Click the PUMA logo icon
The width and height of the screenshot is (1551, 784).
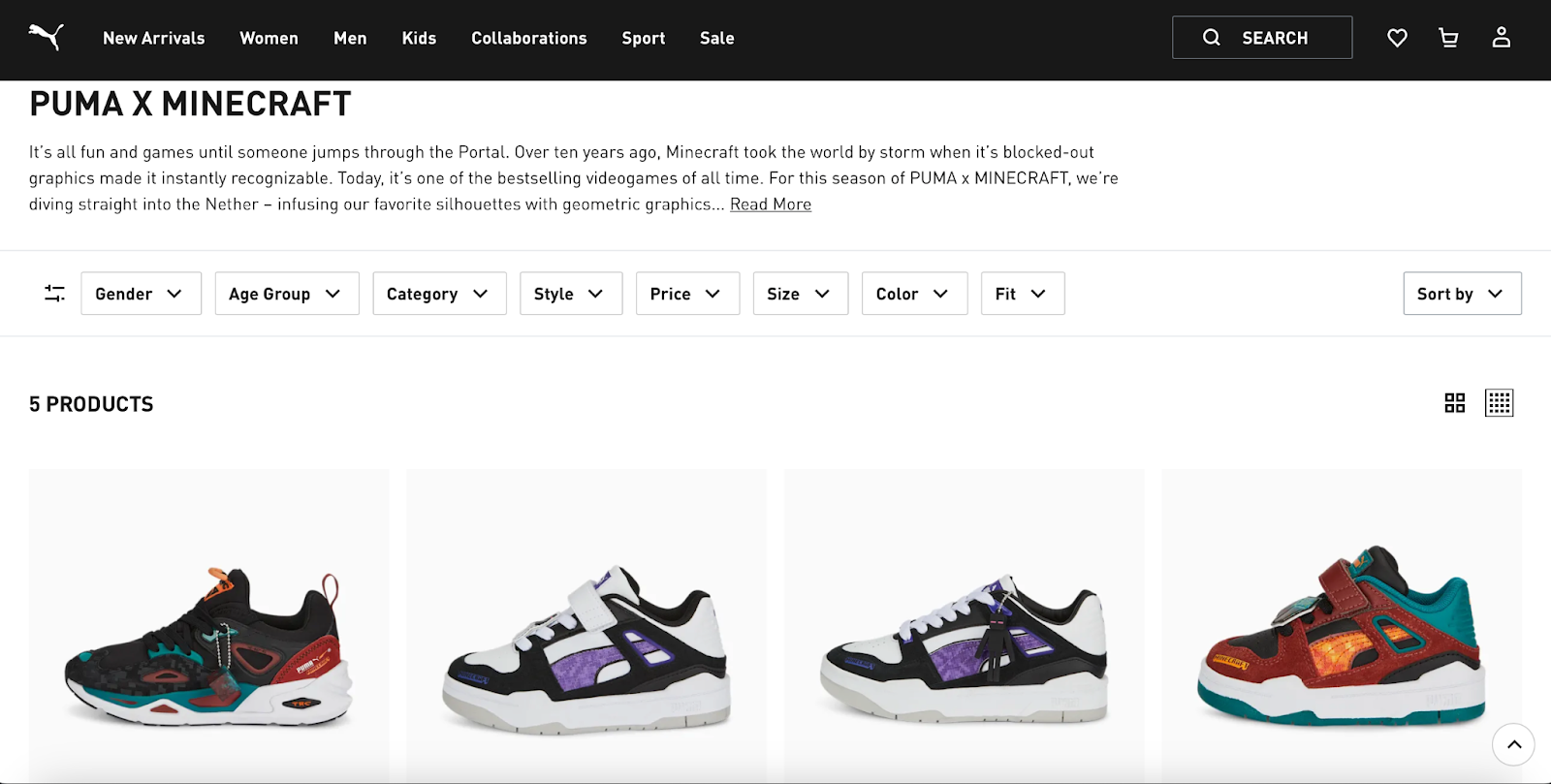pyautogui.click(x=46, y=38)
